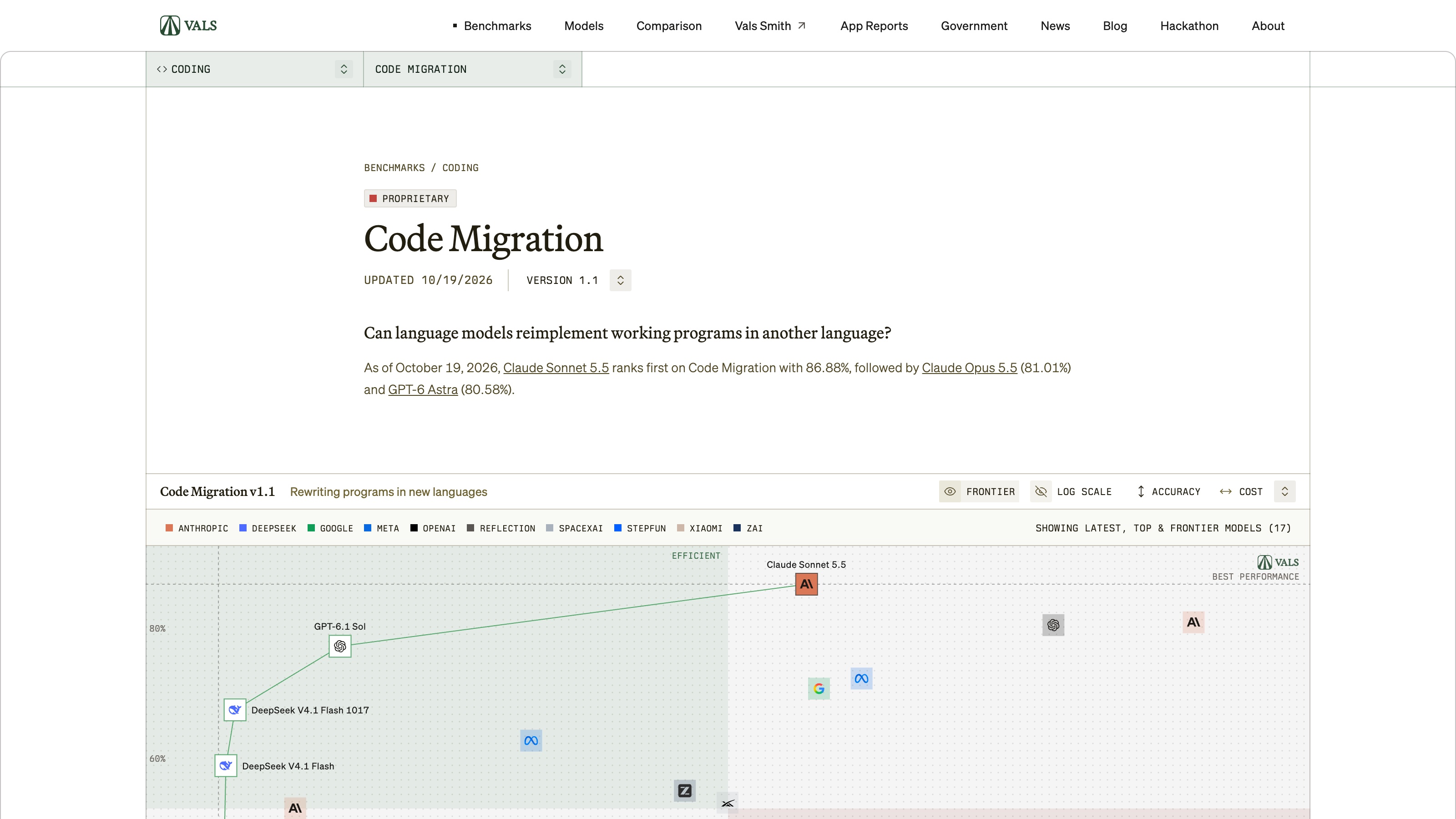Screen dimensions: 1456x819
Task: Click the Claude Sonnet 5.5 chart marker
Action: [806, 584]
